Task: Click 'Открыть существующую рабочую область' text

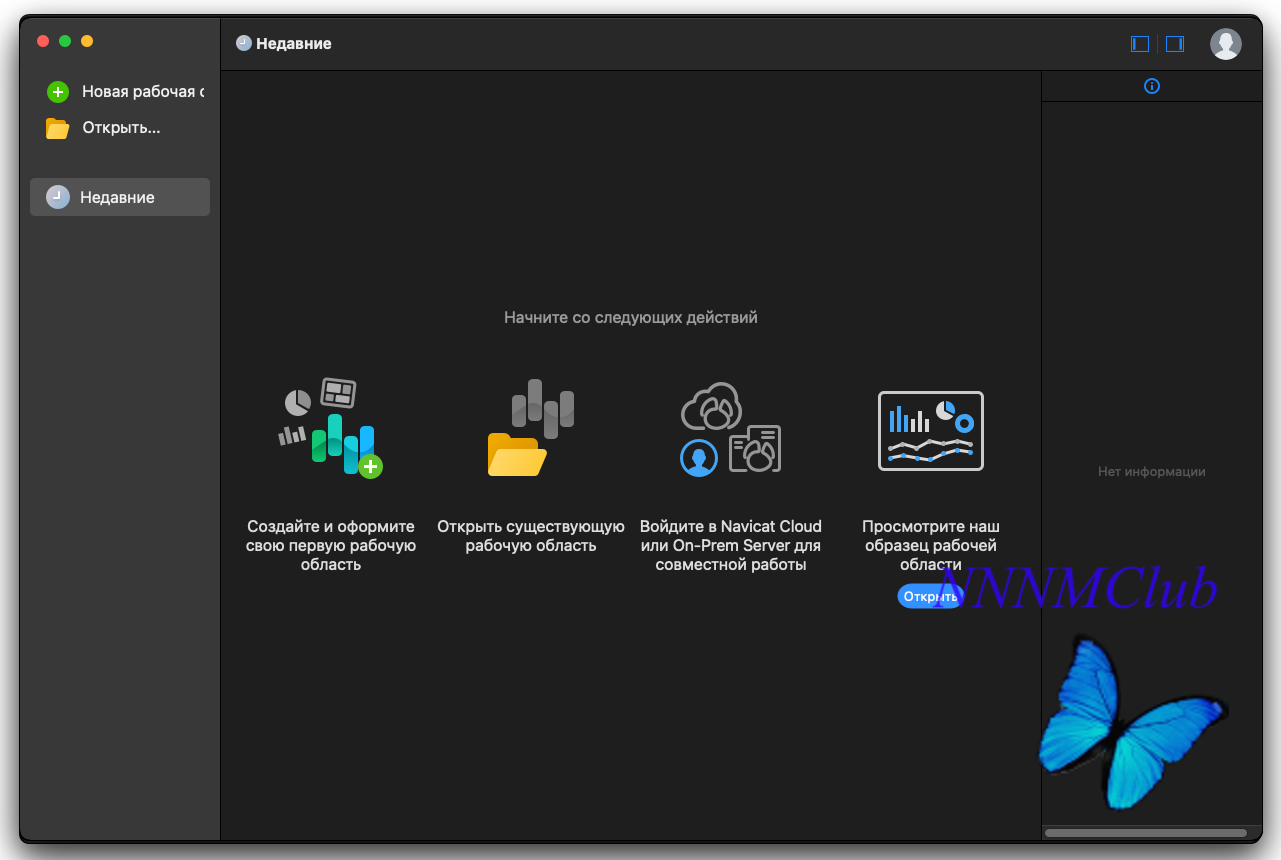Action: pos(531,536)
